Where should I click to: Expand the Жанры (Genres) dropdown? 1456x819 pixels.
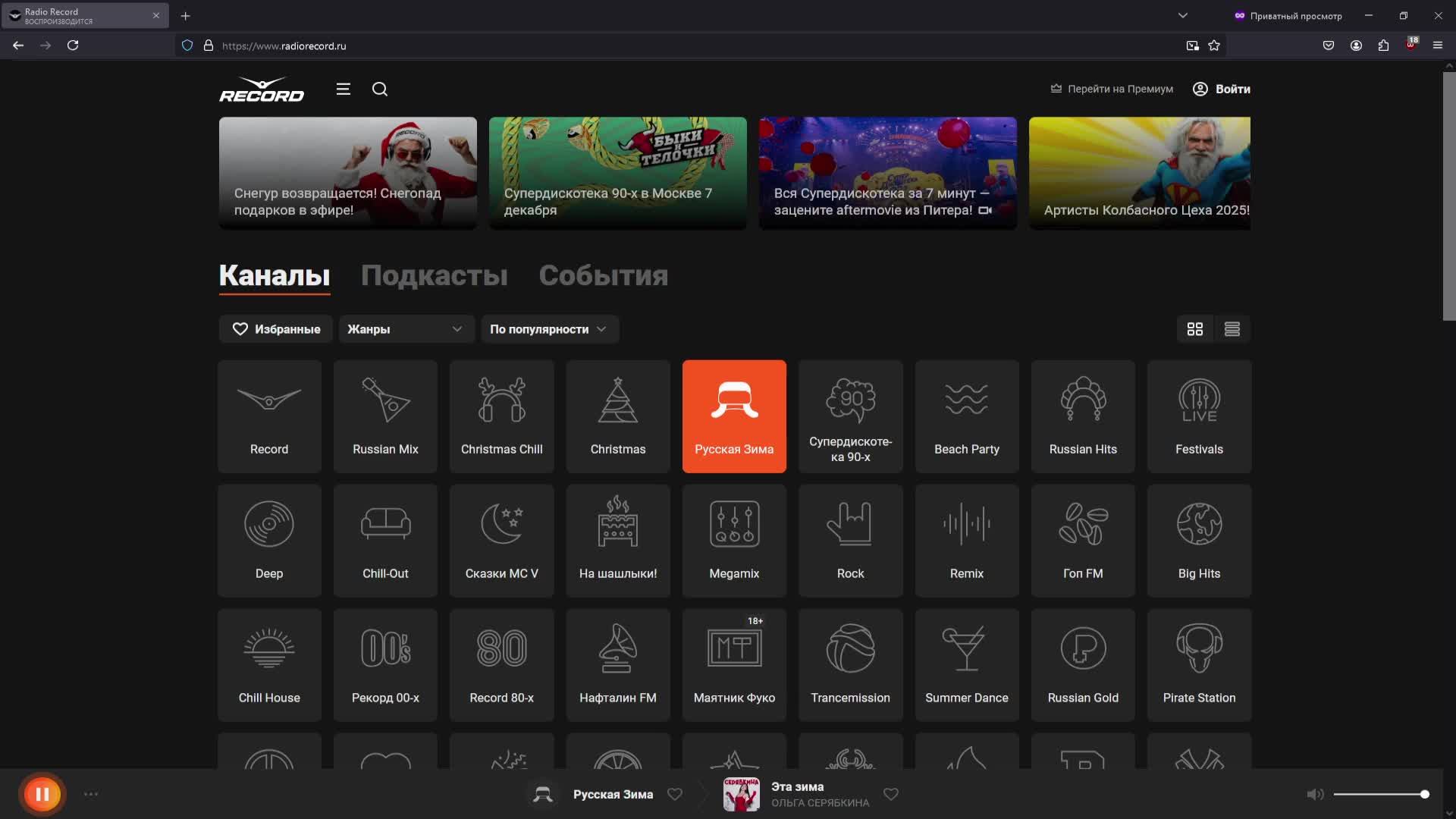(405, 328)
